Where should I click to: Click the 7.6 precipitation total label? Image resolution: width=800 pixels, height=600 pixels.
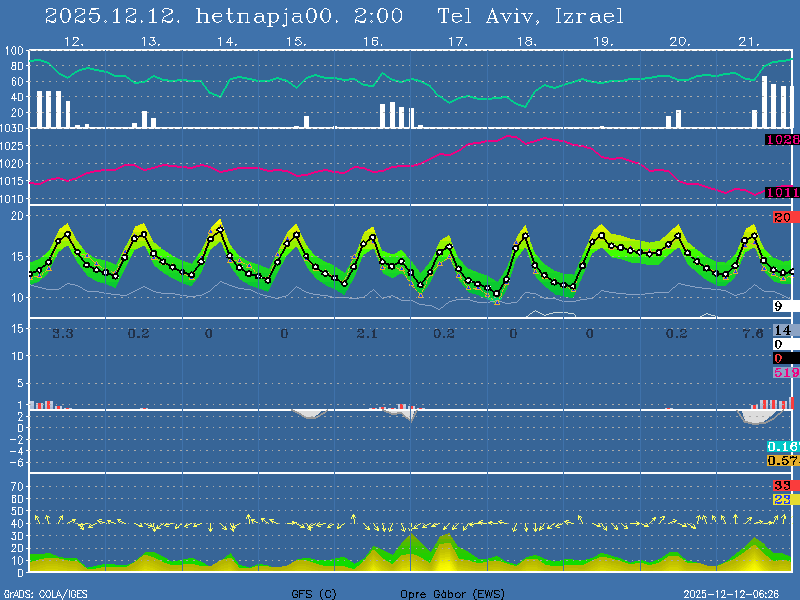tap(753, 332)
